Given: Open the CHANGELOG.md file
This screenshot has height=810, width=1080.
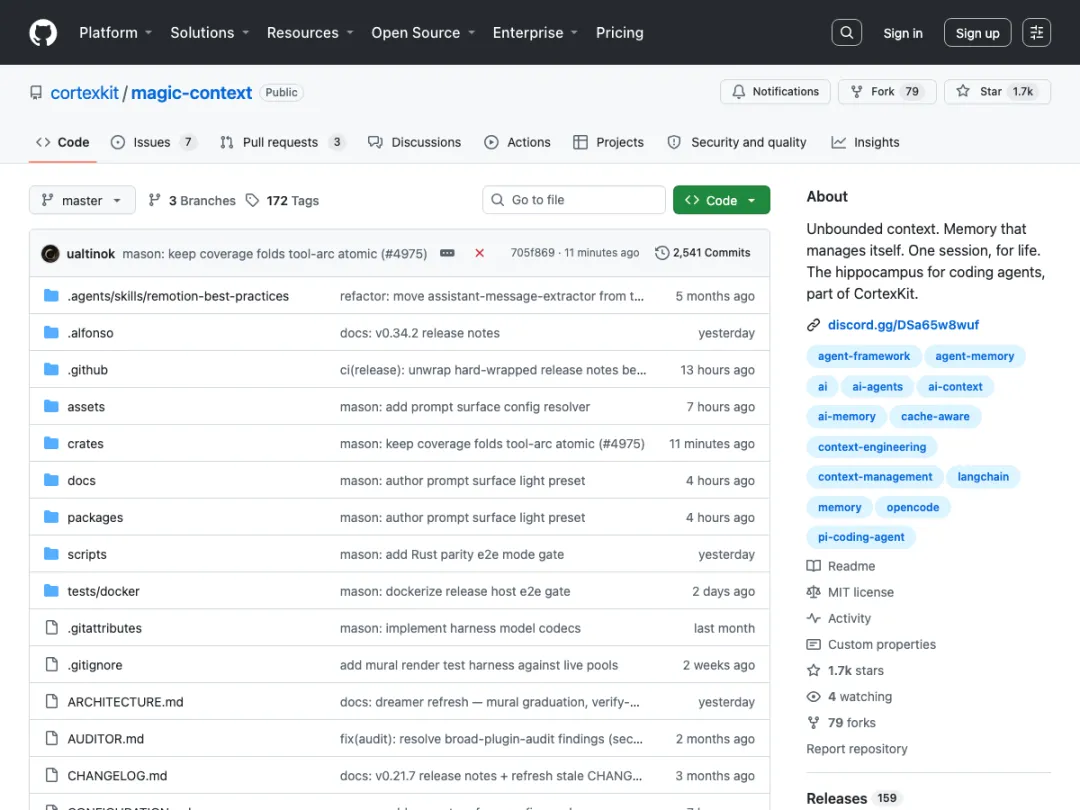Looking at the screenshot, I should point(117,776).
